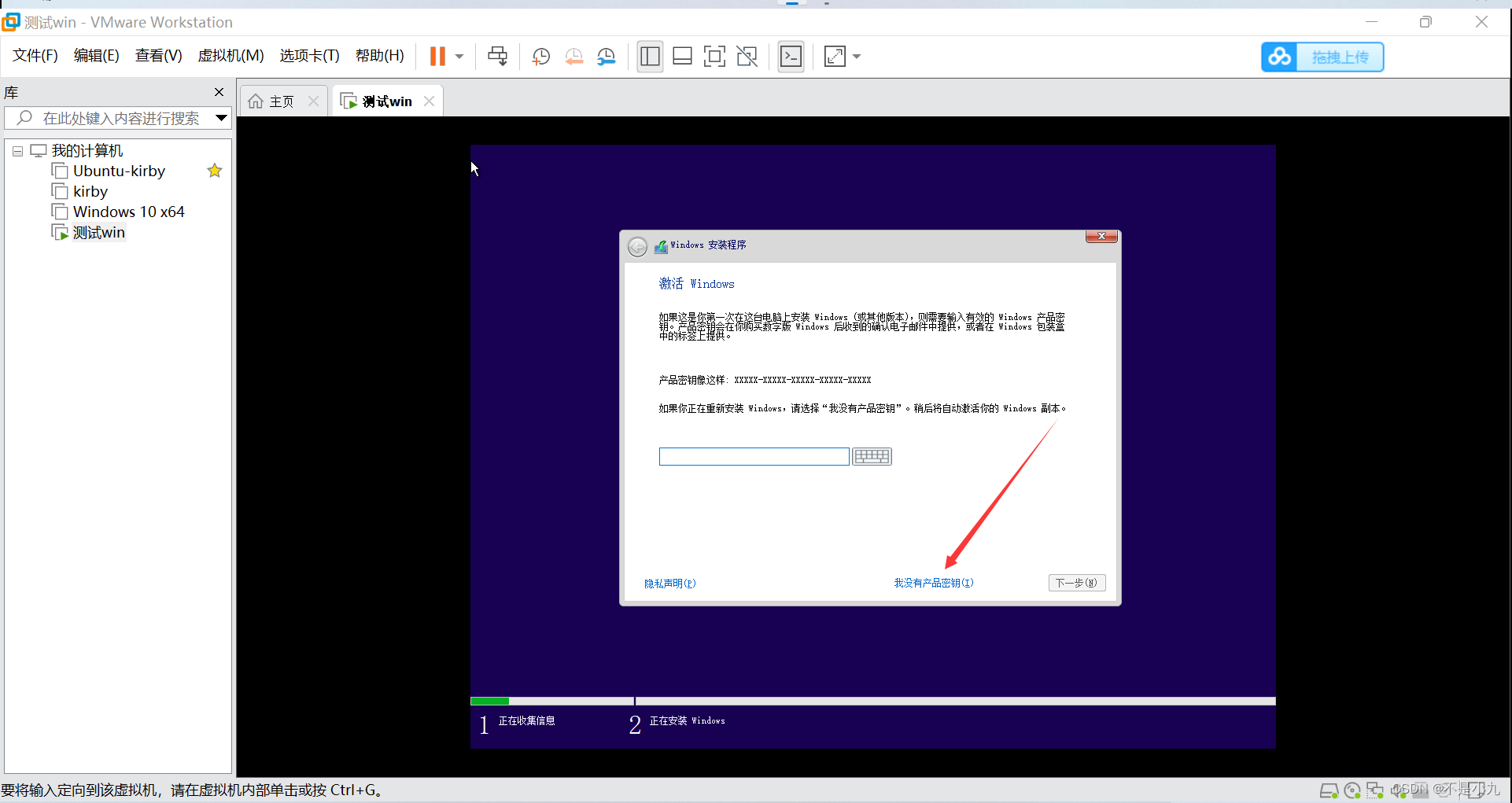This screenshot has width=1512, height=803.
Task: Click the stretch guest display icon
Action: click(x=834, y=56)
